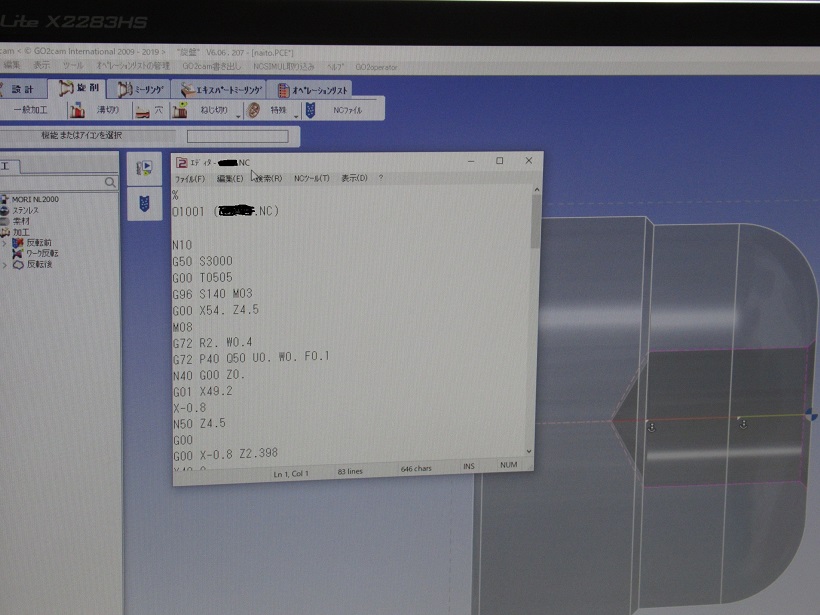Click the simulation play icon button

pyautogui.click(x=144, y=168)
